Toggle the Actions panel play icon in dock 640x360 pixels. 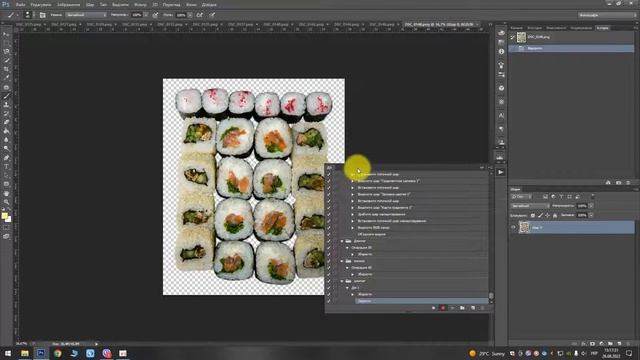click(x=501, y=172)
